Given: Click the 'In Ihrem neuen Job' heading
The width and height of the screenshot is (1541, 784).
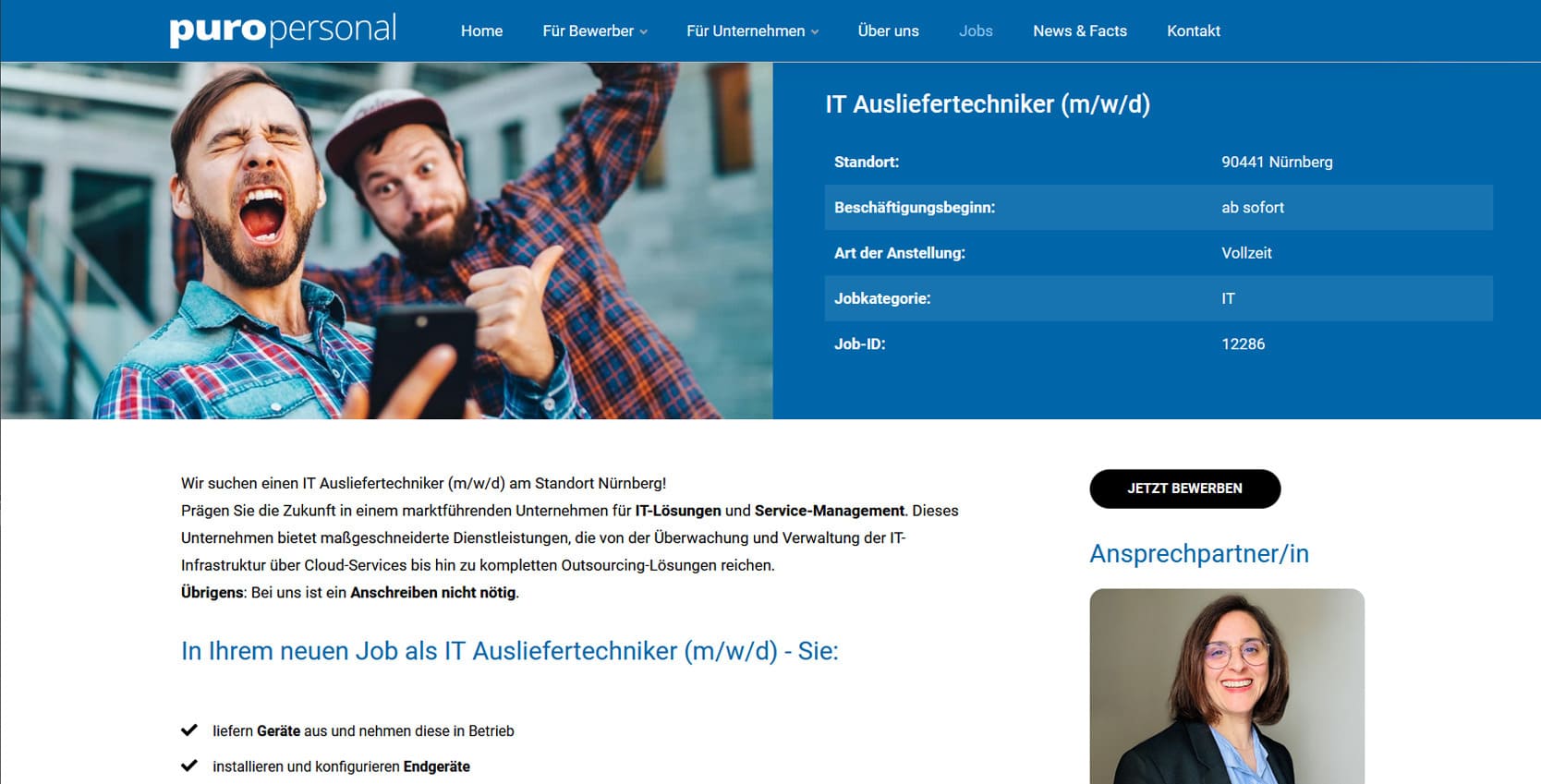Looking at the screenshot, I should coord(509,651).
